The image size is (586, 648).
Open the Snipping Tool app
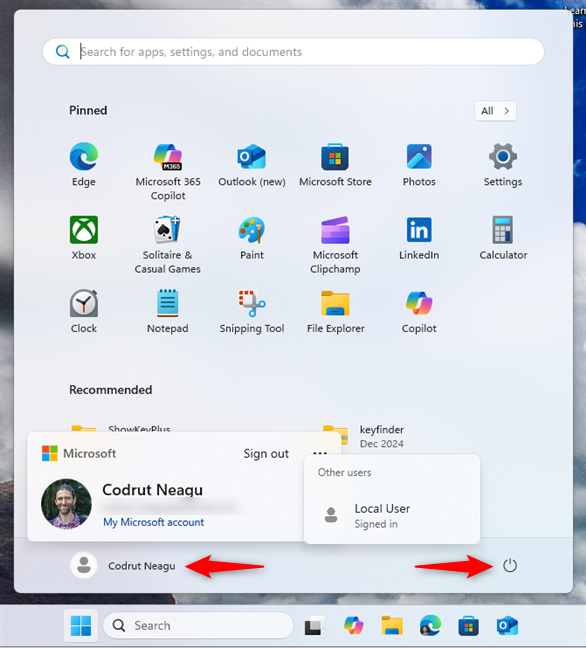pos(252,312)
